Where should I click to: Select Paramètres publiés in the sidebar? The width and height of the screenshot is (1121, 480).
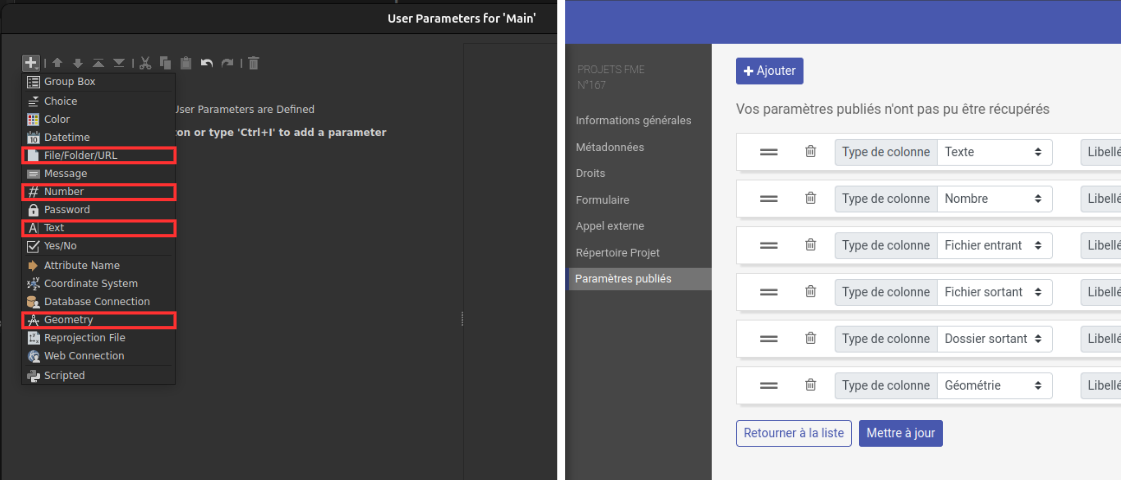coord(638,279)
